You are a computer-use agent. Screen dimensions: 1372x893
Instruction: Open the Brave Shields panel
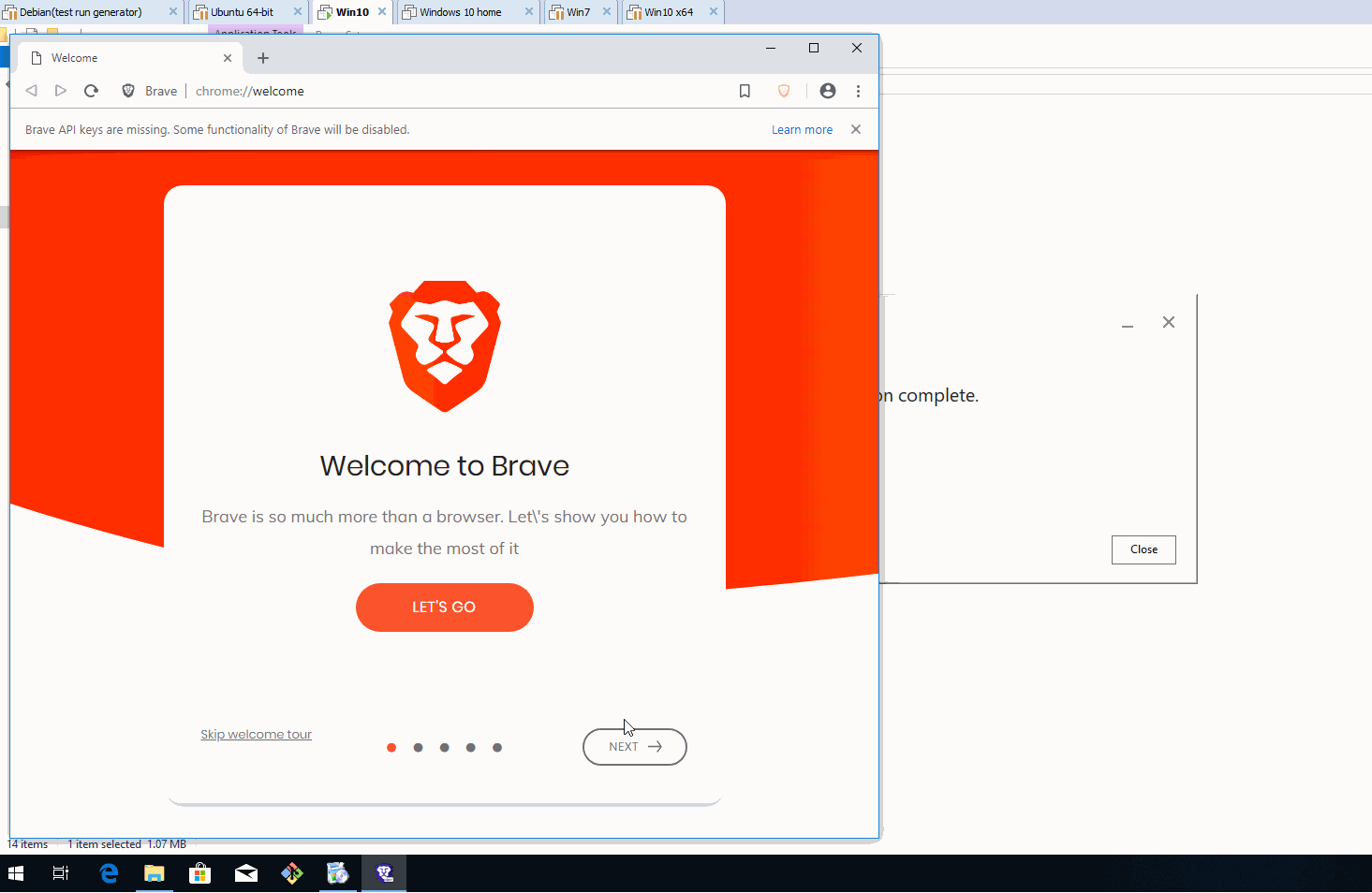(784, 91)
